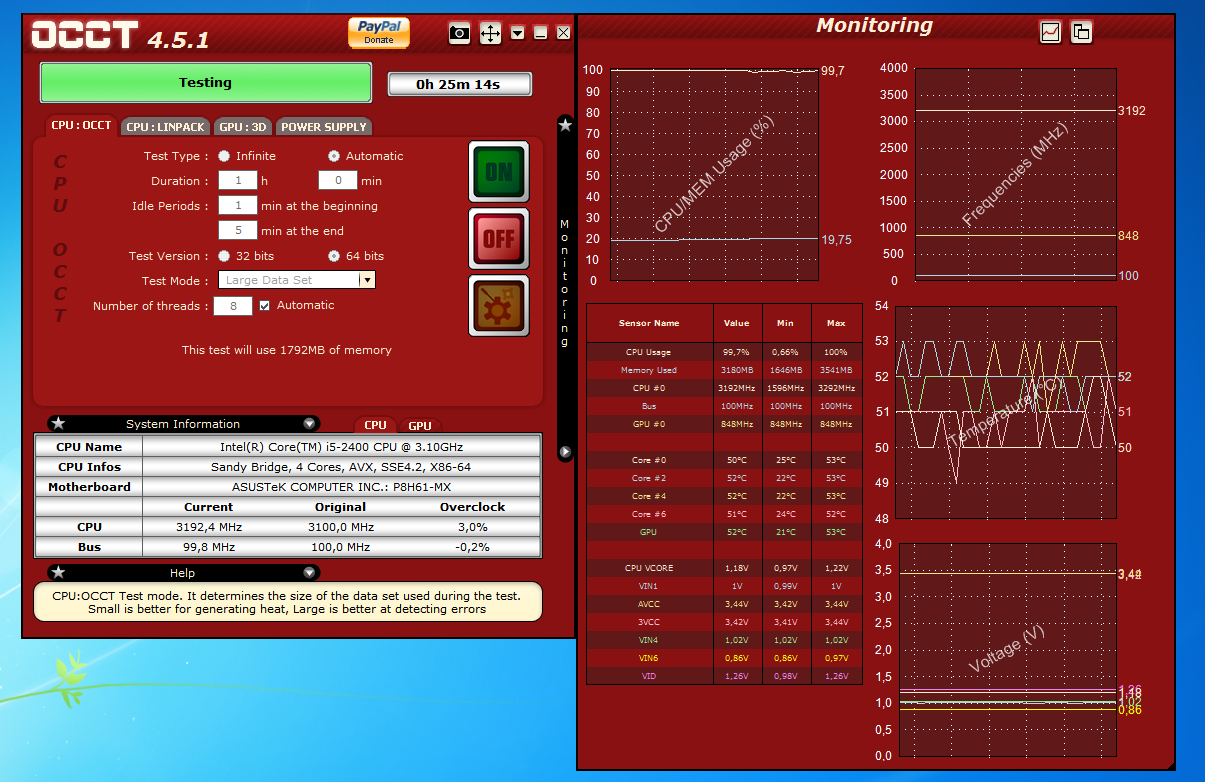Click the CPU #0 sensor row
The height and width of the screenshot is (782, 1205).
[724, 388]
